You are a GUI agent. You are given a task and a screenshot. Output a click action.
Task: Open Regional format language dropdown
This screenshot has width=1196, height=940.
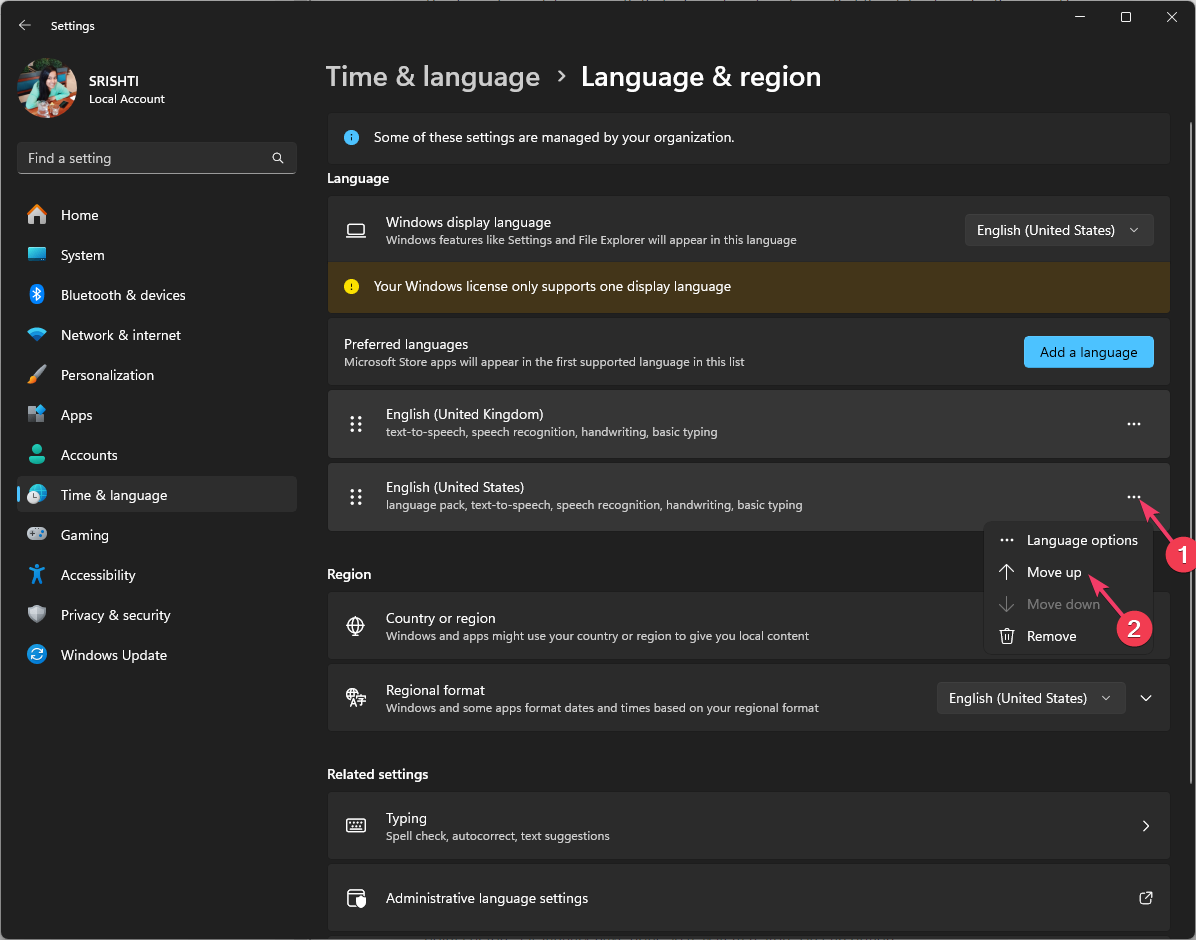click(x=1030, y=698)
